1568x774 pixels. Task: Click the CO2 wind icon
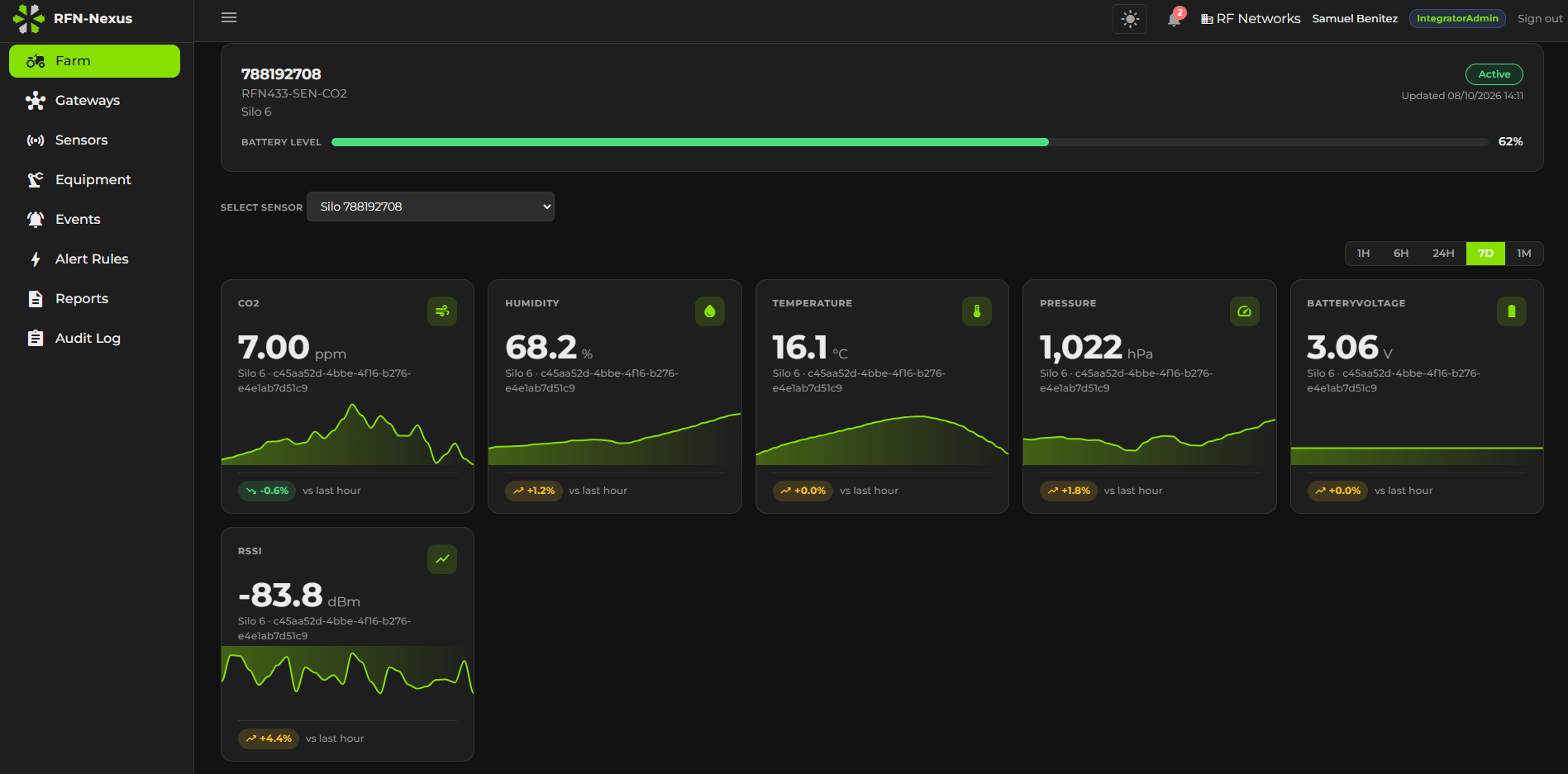442,311
